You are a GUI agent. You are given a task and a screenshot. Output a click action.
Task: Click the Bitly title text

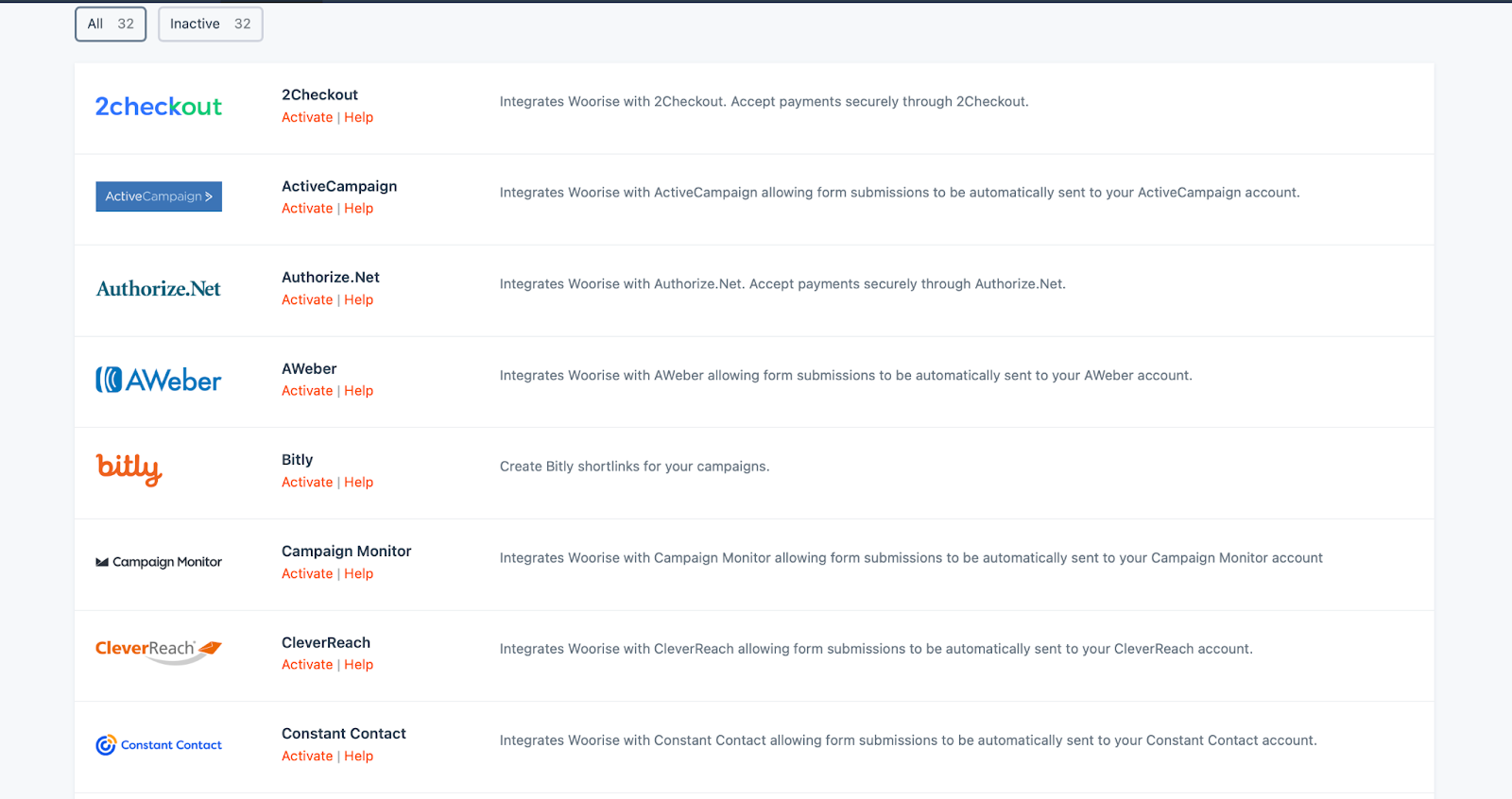tap(297, 459)
